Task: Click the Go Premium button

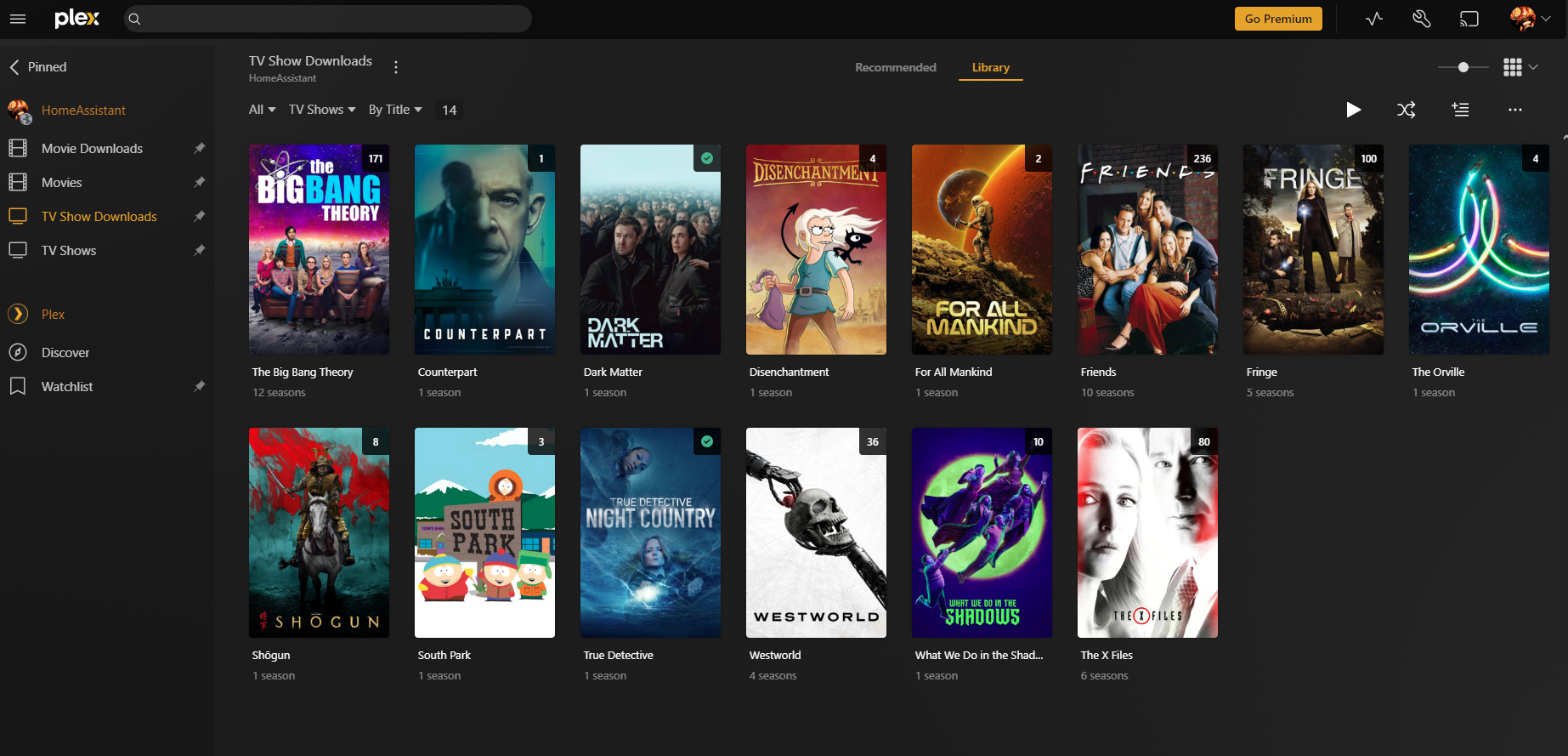Action: (x=1278, y=19)
